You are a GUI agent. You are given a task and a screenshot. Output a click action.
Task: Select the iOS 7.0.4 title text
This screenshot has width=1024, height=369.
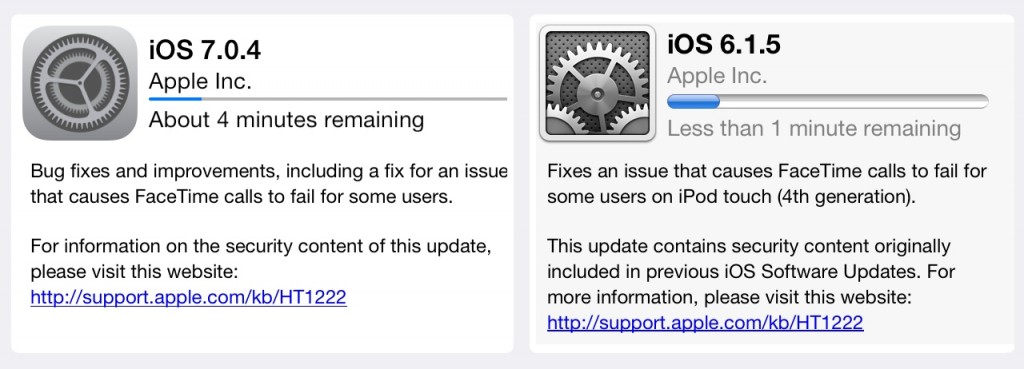(x=205, y=50)
